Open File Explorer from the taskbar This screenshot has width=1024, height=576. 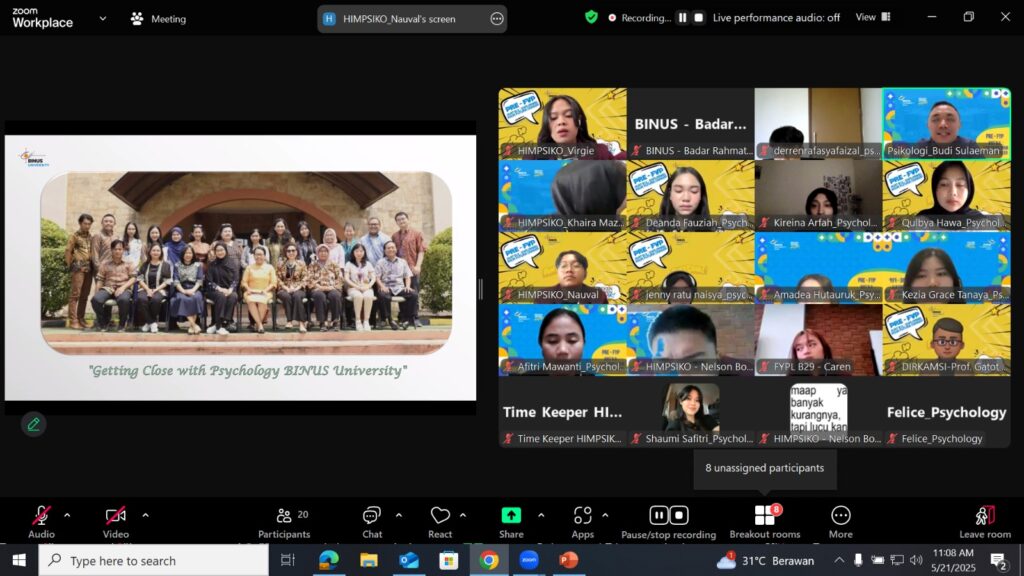tap(369, 560)
